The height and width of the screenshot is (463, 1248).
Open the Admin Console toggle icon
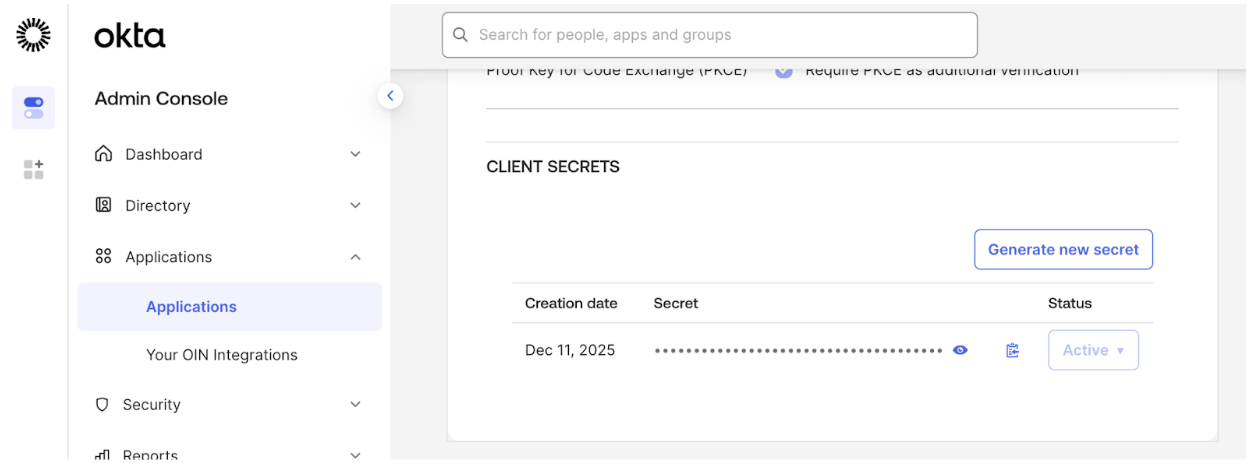[33, 107]
